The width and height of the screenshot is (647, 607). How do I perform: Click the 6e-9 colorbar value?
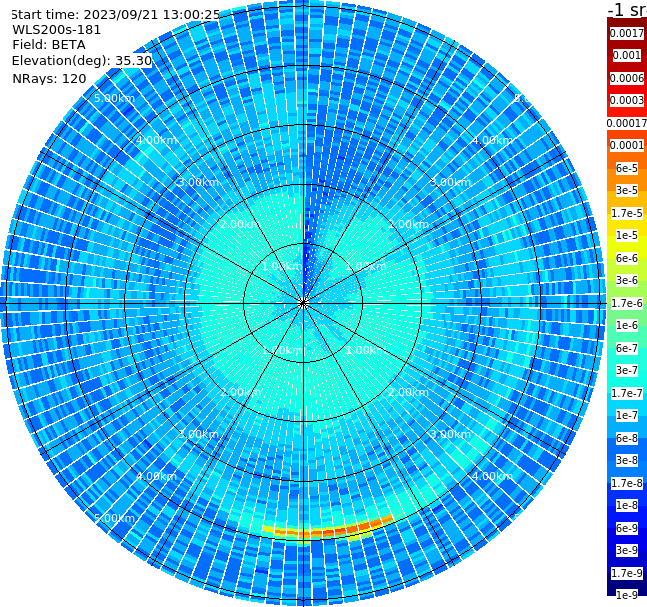[627, 528]
